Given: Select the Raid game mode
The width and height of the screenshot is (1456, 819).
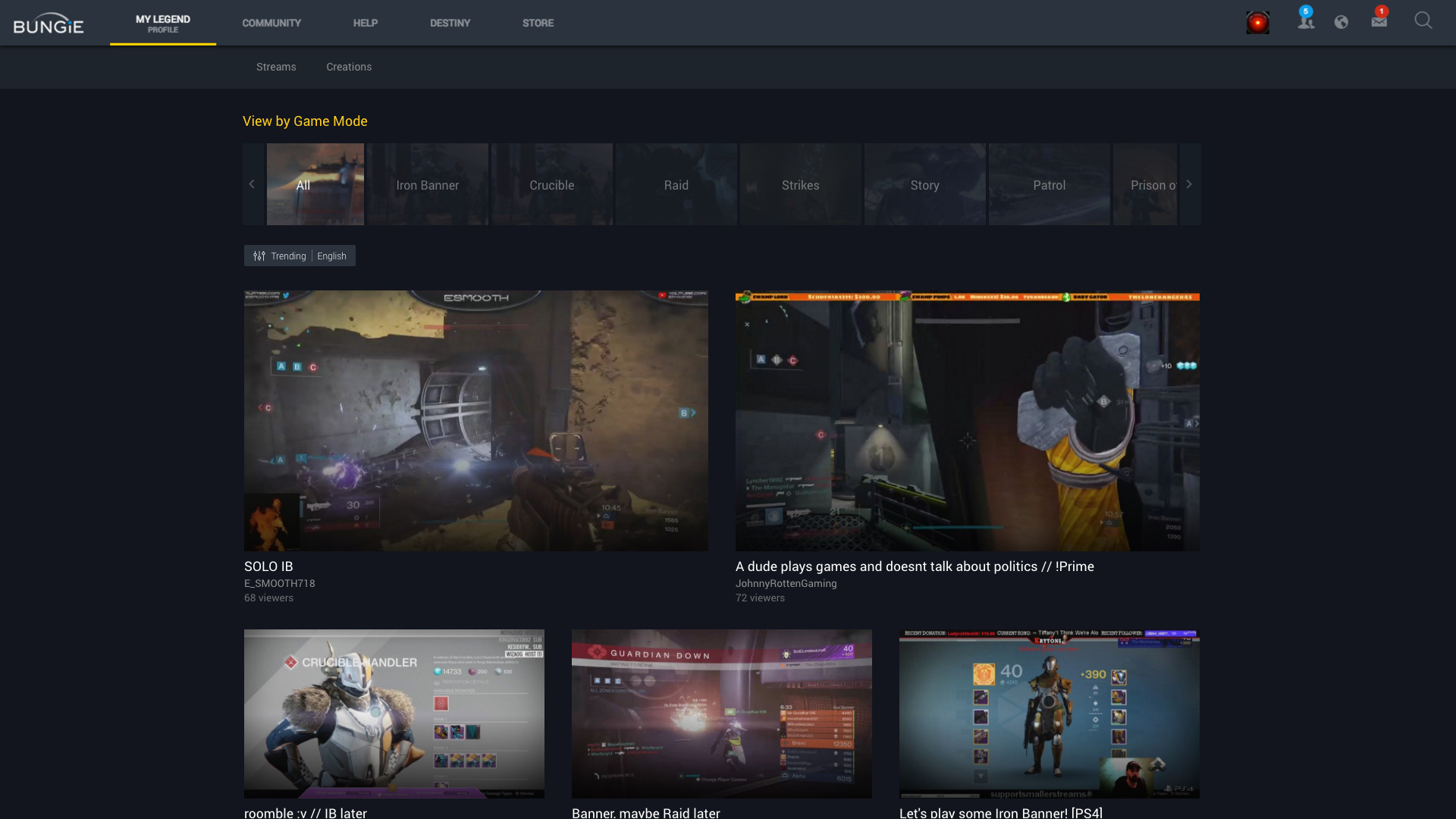Looking at the screenshot, I should 676,184.
